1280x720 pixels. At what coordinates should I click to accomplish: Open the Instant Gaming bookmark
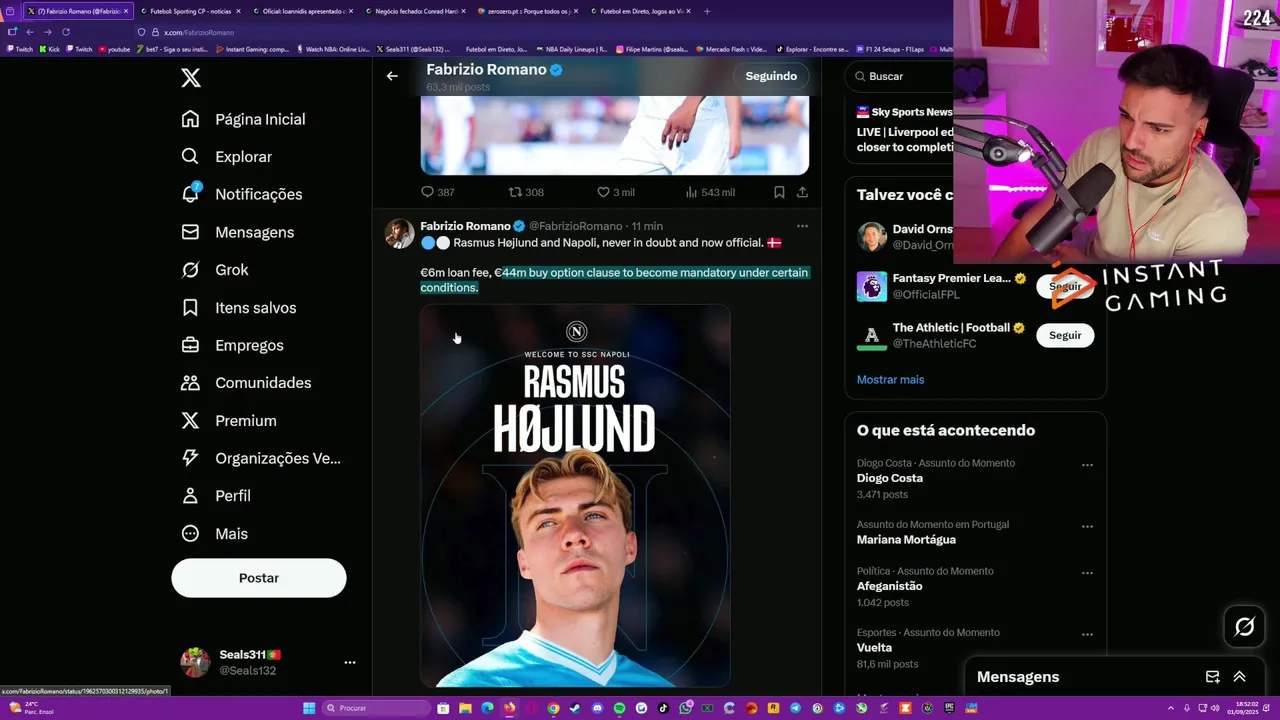pos(252,49)
